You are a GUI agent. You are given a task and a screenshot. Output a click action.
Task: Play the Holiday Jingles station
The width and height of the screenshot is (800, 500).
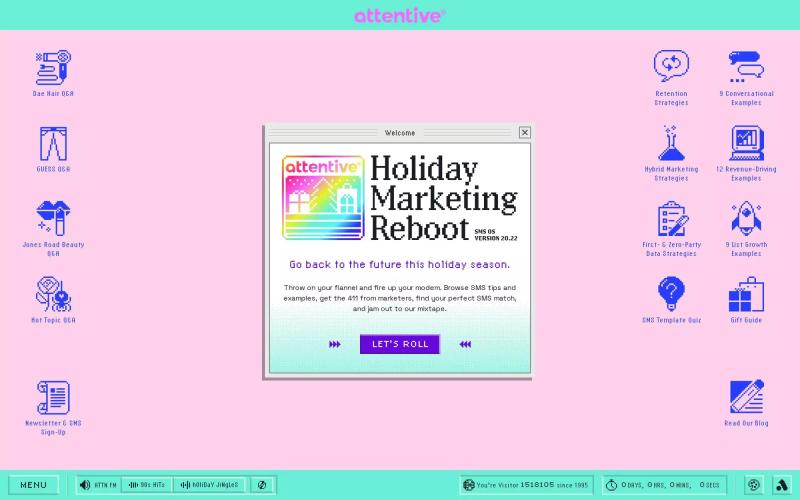[x=210, y=485]
